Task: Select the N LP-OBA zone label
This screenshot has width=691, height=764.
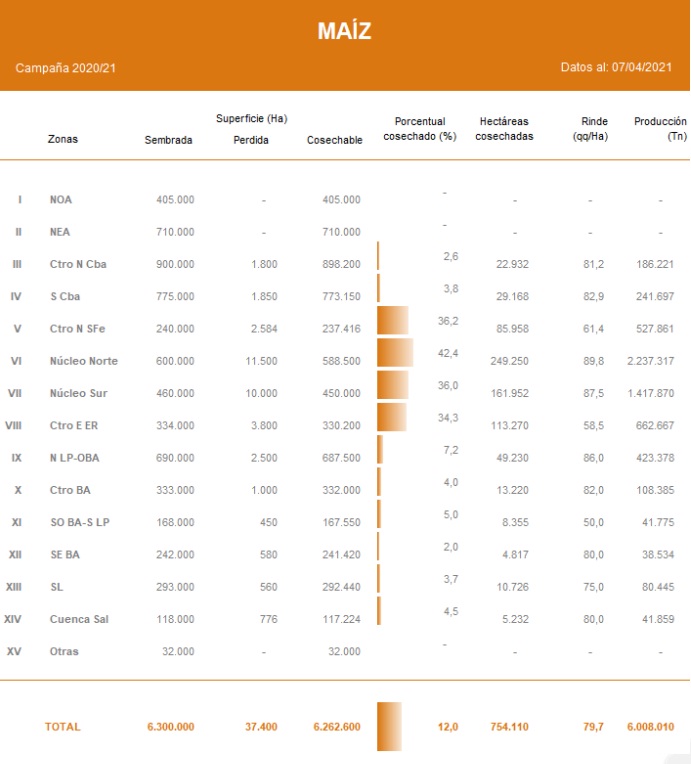Action: tap(74, 458)
